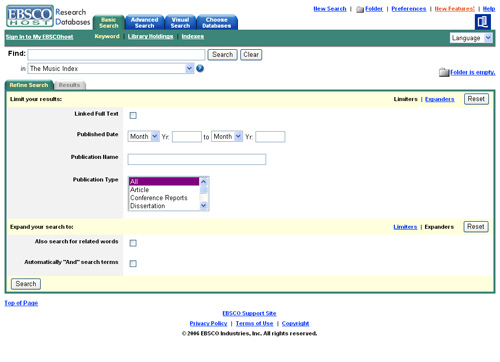The height and width of the screenshot is (362, 500).
Task: Click the Folder link at top
Action: (x=374, y=9)
